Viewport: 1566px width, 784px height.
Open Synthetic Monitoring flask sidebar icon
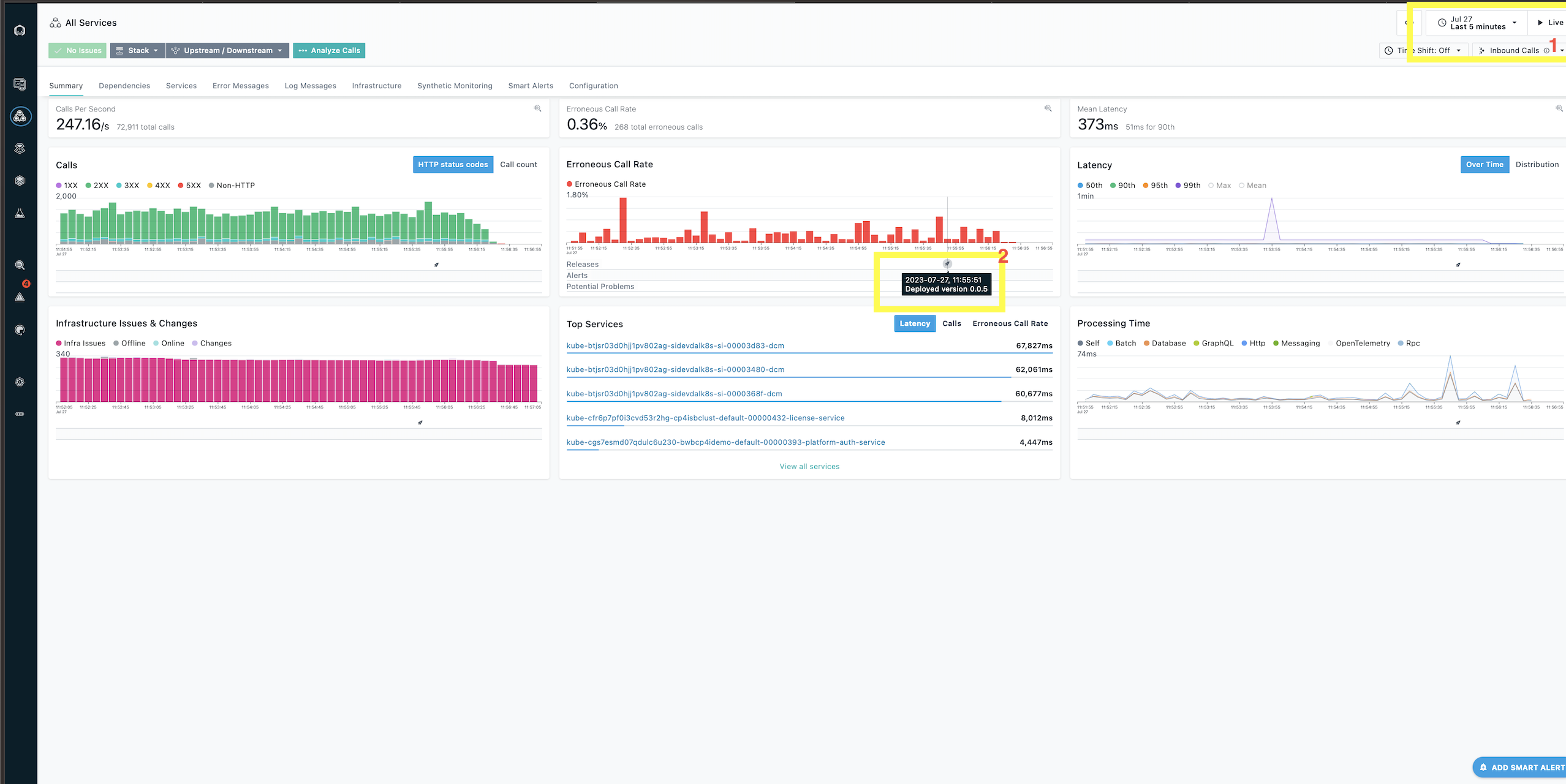coord(20,213)
